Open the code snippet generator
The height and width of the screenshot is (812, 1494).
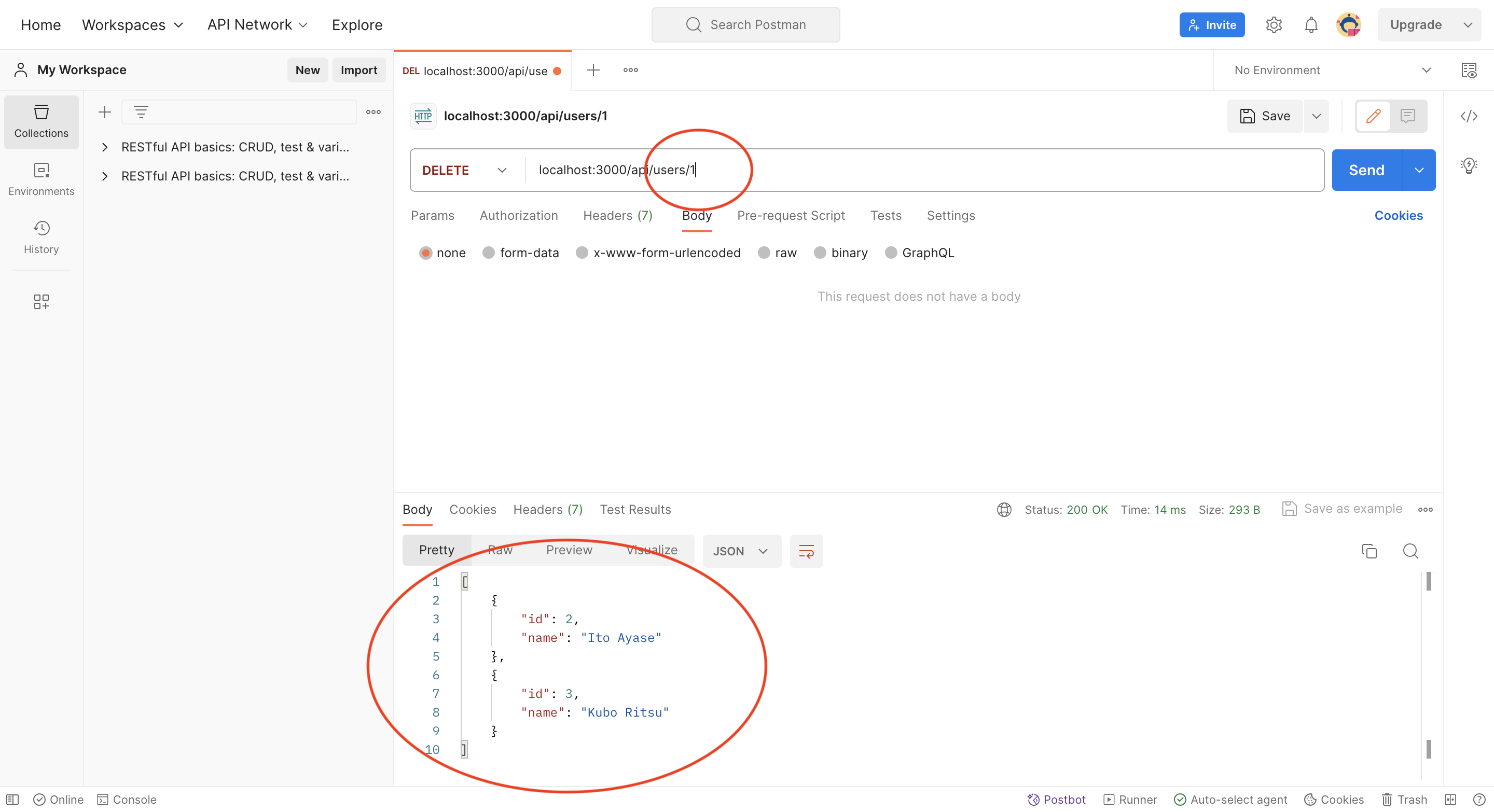(x=1470, y=116)
